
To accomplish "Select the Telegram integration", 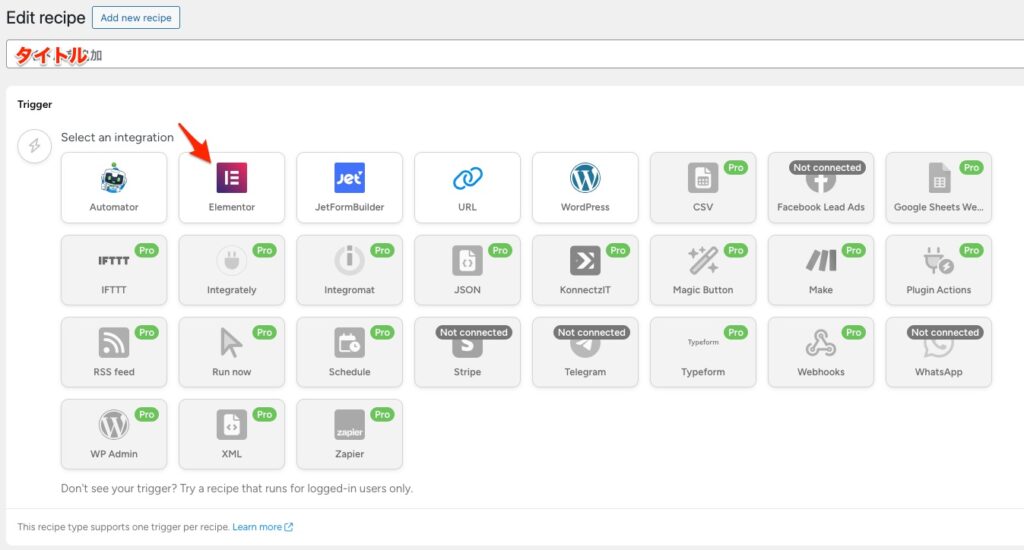I will [x=585, y=353].
